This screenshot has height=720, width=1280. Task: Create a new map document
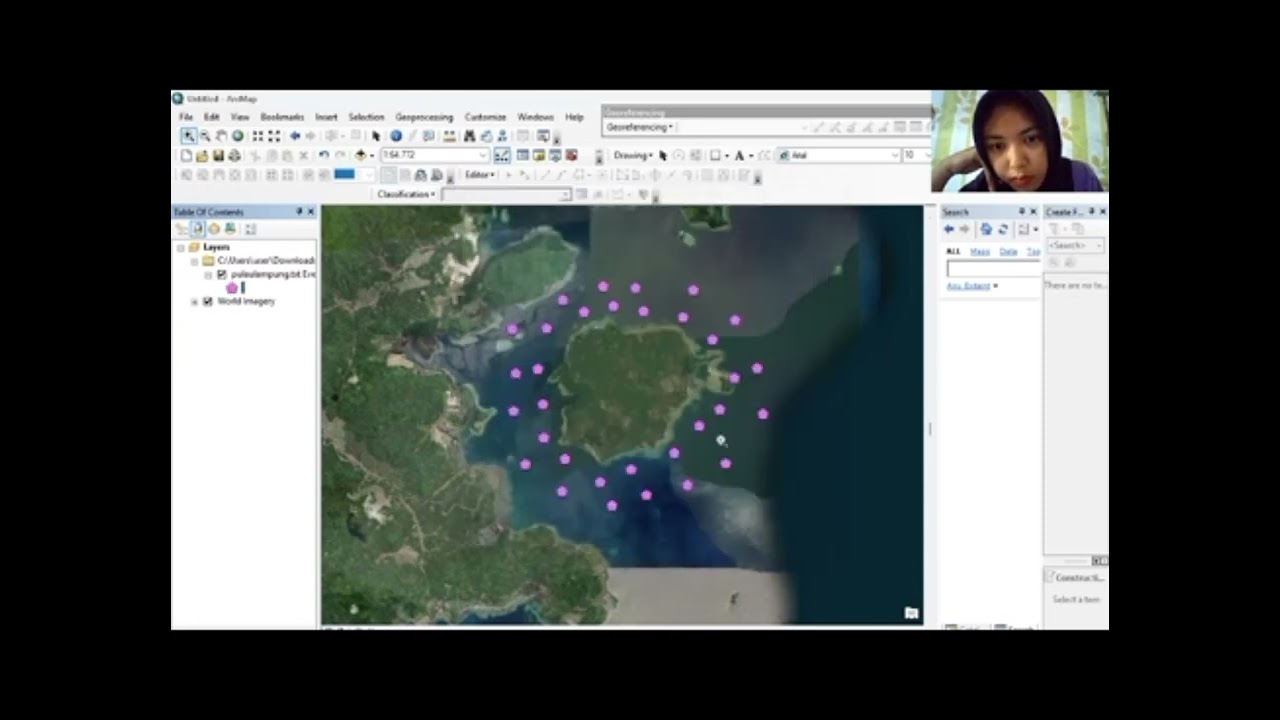pos(186,155)
